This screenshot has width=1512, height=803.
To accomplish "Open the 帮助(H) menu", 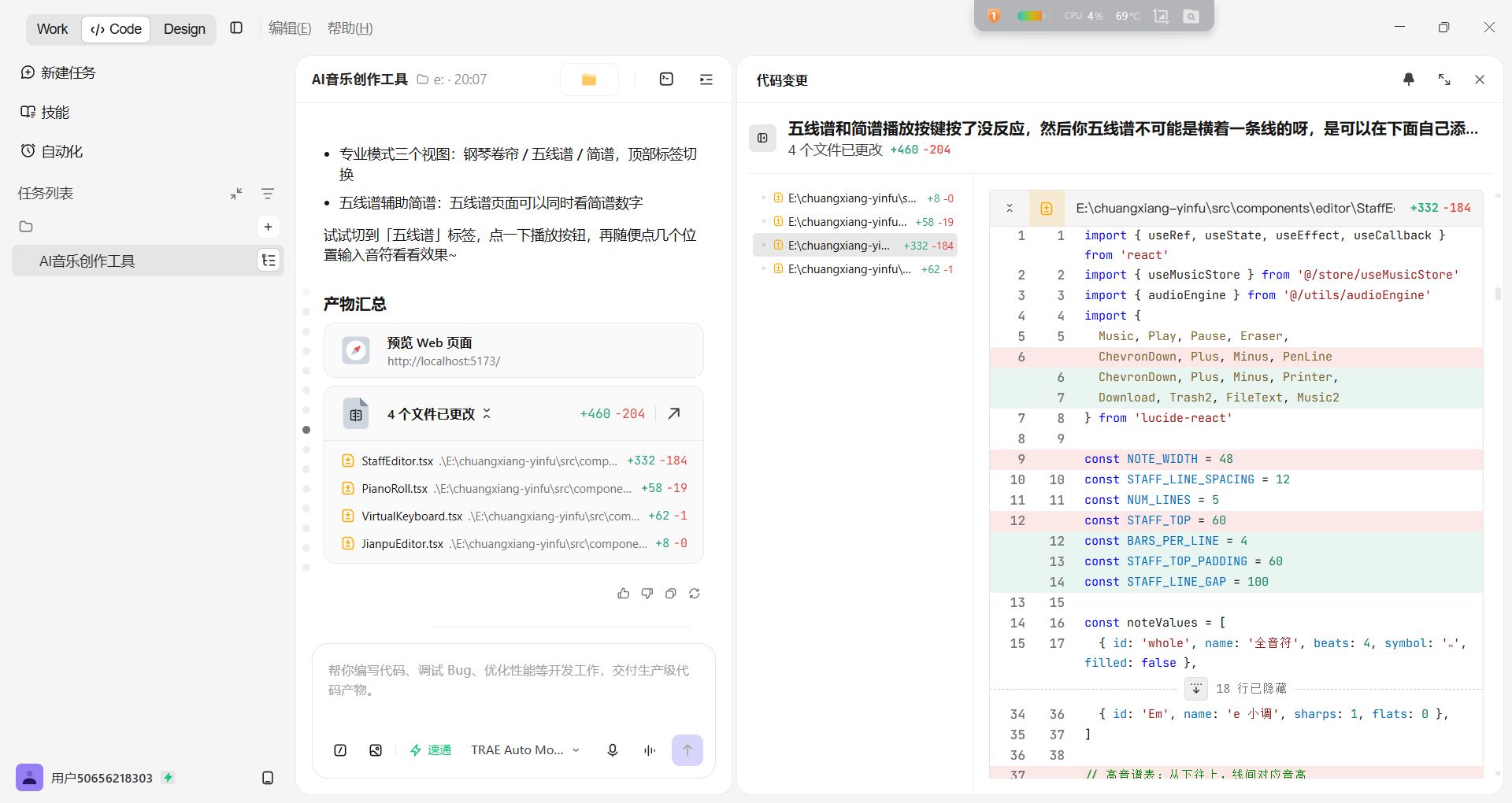I will tap(350, 28).
